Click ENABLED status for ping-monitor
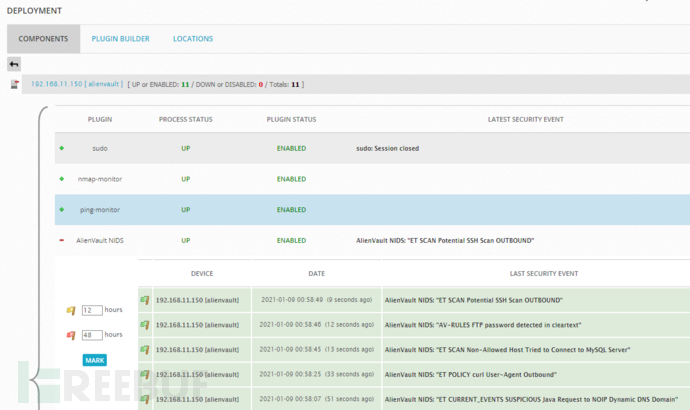 pyautogui.click(x=291, y=210)
